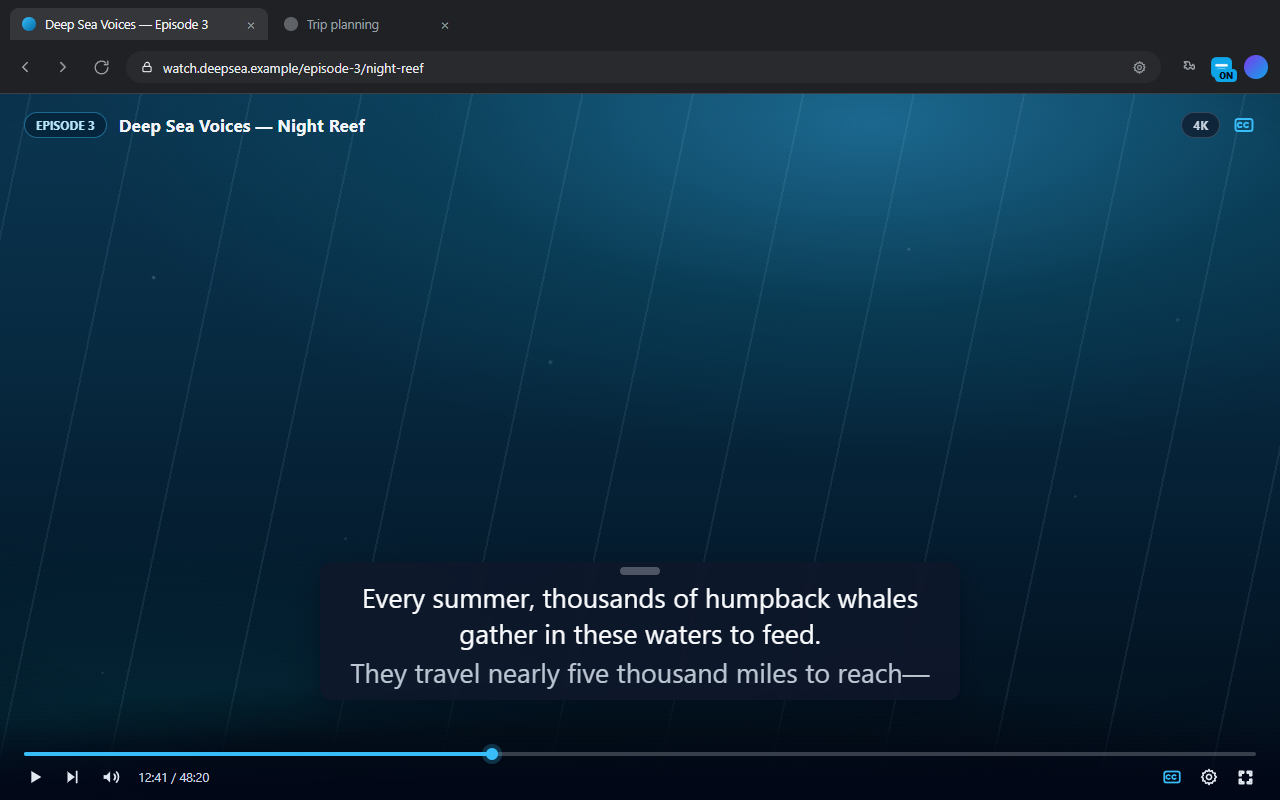Go back to the previous page

(25, 67)
